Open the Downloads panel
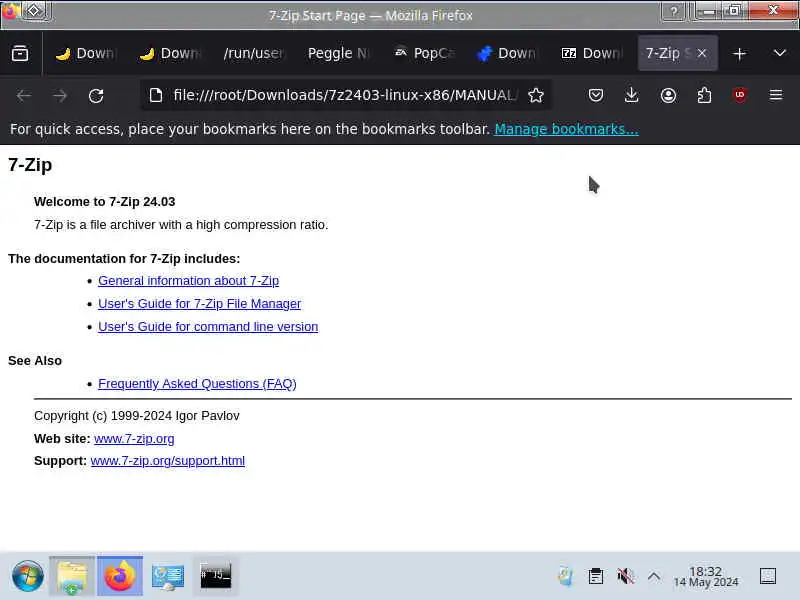 (x=632, y=95)
